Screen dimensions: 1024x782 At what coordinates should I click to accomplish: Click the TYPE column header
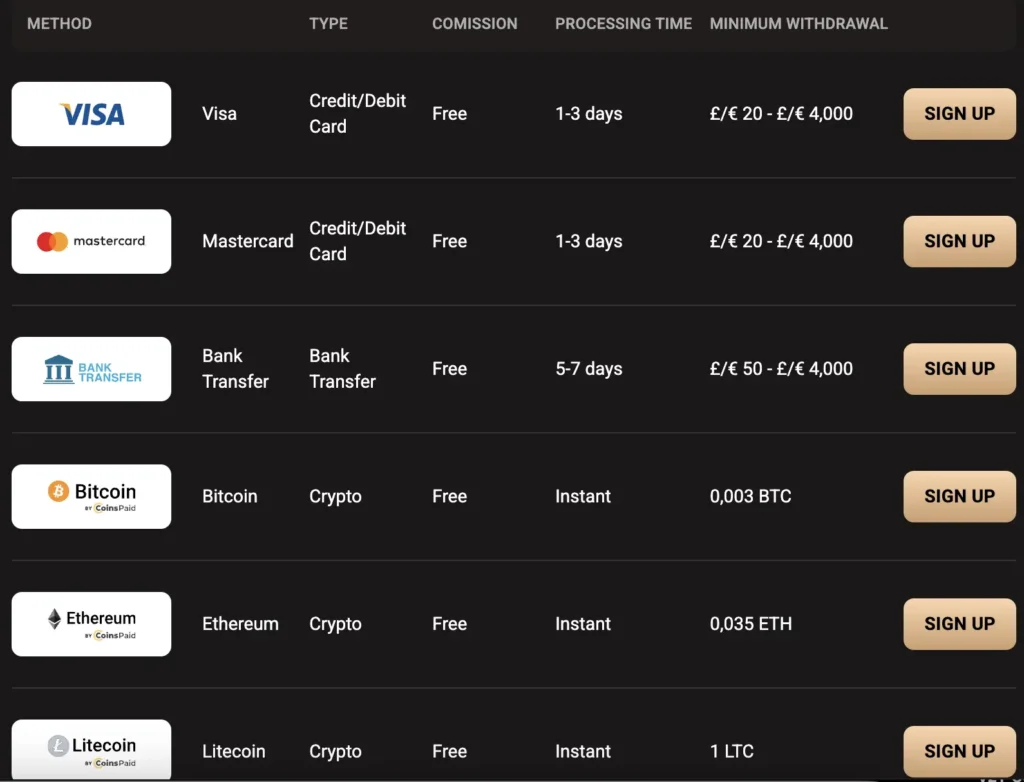point(328,23)
